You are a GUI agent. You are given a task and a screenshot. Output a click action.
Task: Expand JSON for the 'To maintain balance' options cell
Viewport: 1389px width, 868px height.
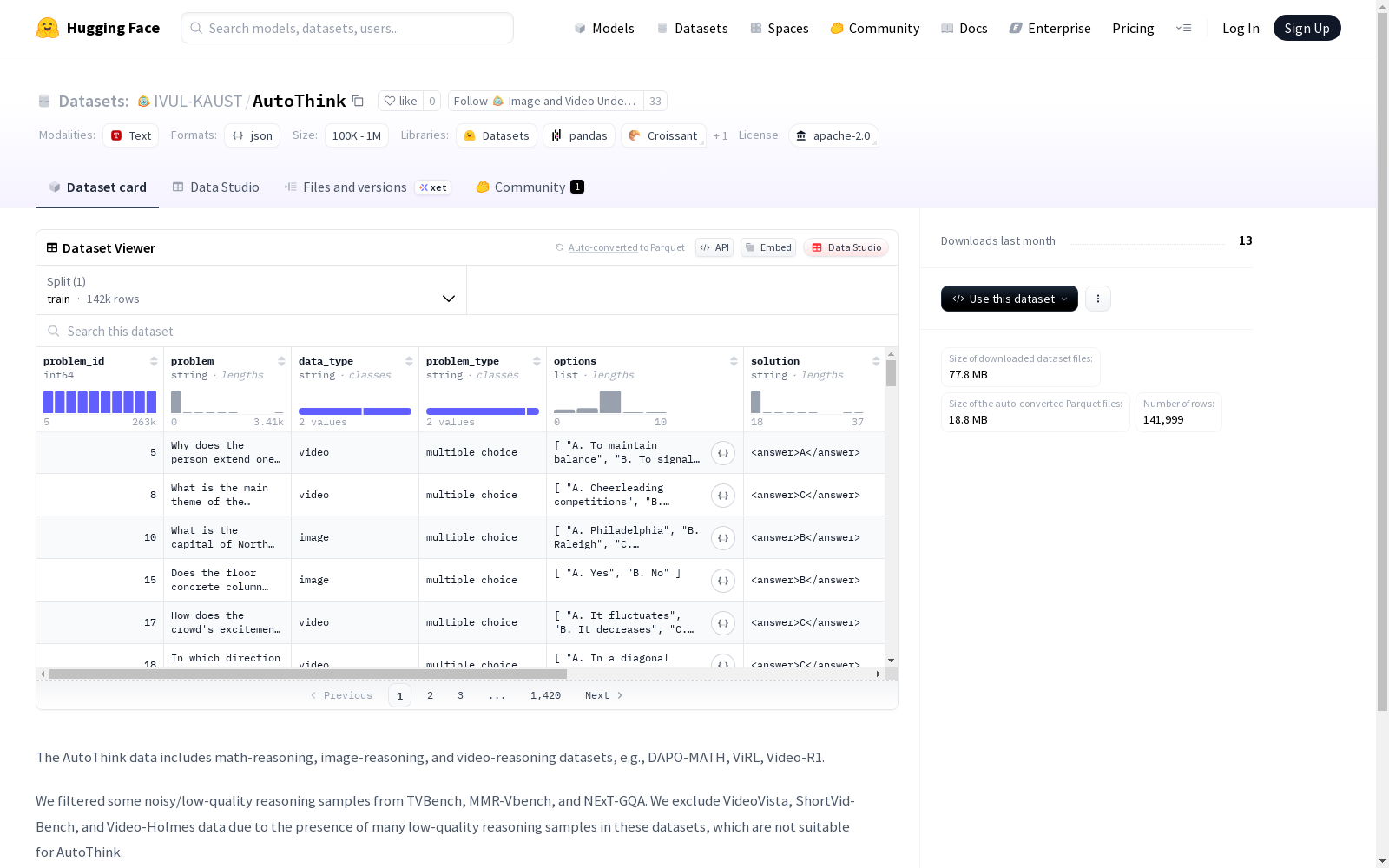coord(723,453)
